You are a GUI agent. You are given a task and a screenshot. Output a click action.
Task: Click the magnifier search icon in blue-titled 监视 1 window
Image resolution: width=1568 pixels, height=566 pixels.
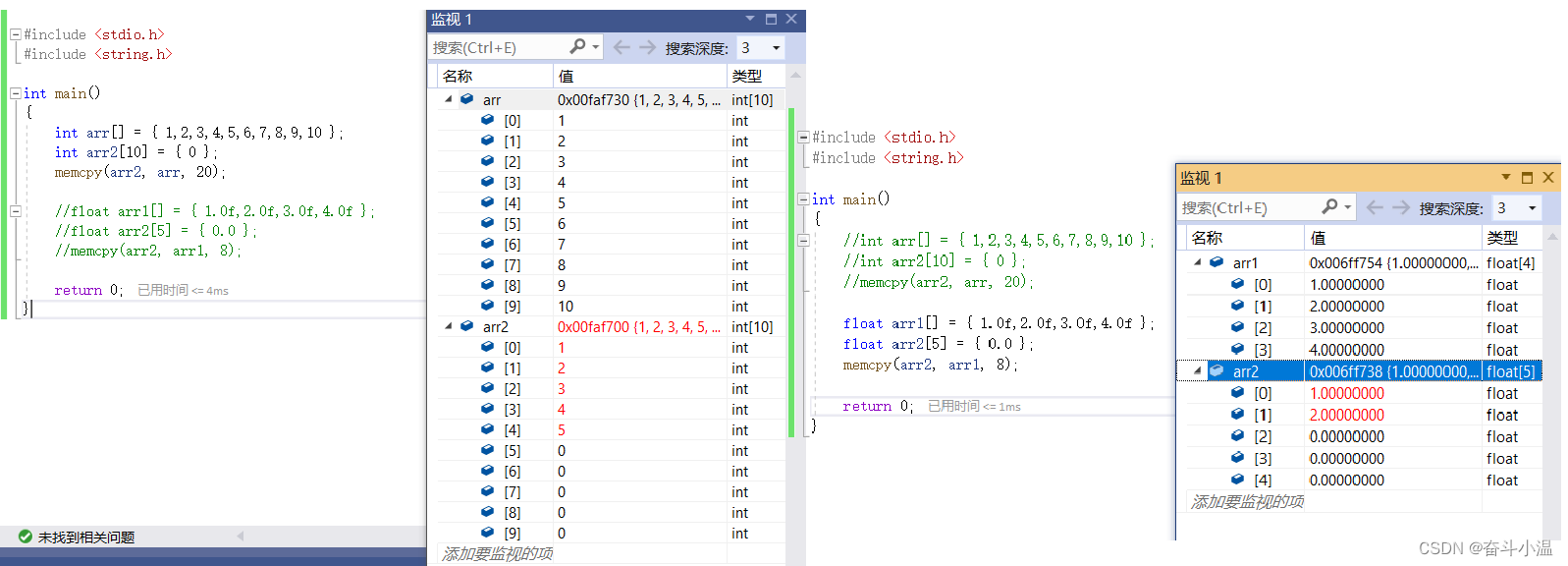pyautogui.click(x=578, y=46)
